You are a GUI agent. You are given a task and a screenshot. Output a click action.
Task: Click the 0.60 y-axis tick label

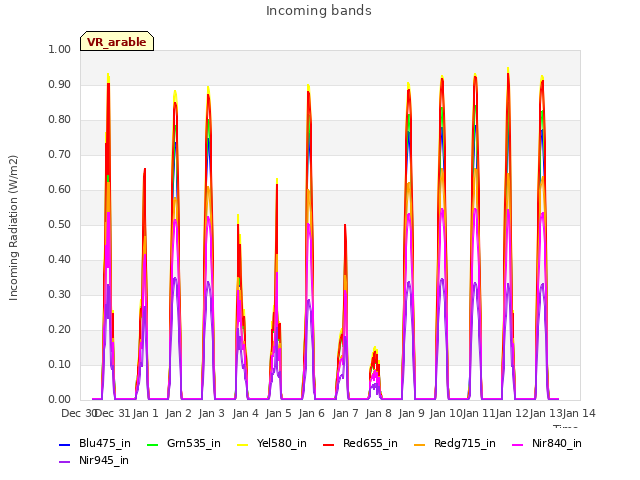(x=60, y=189)
